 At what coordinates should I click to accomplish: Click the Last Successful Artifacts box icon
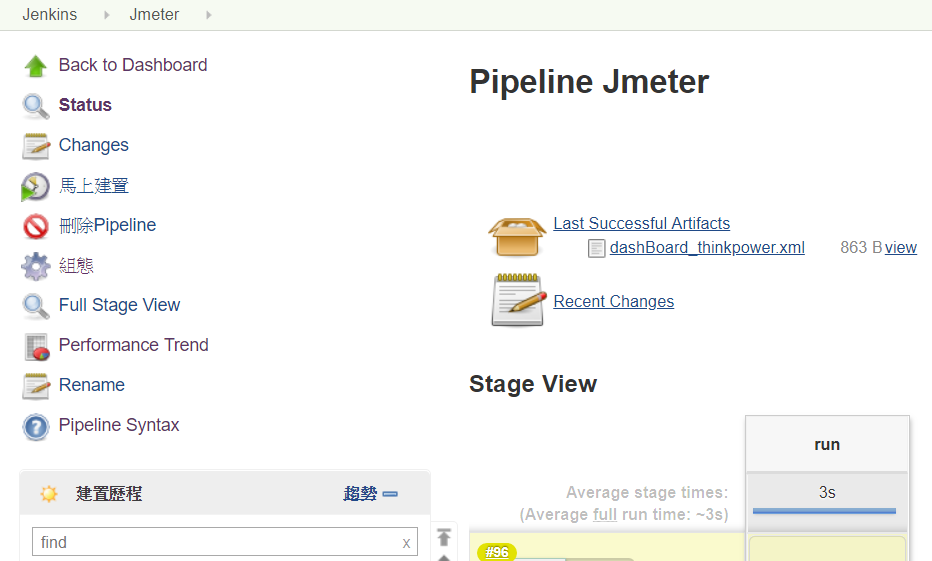[517, 237]
